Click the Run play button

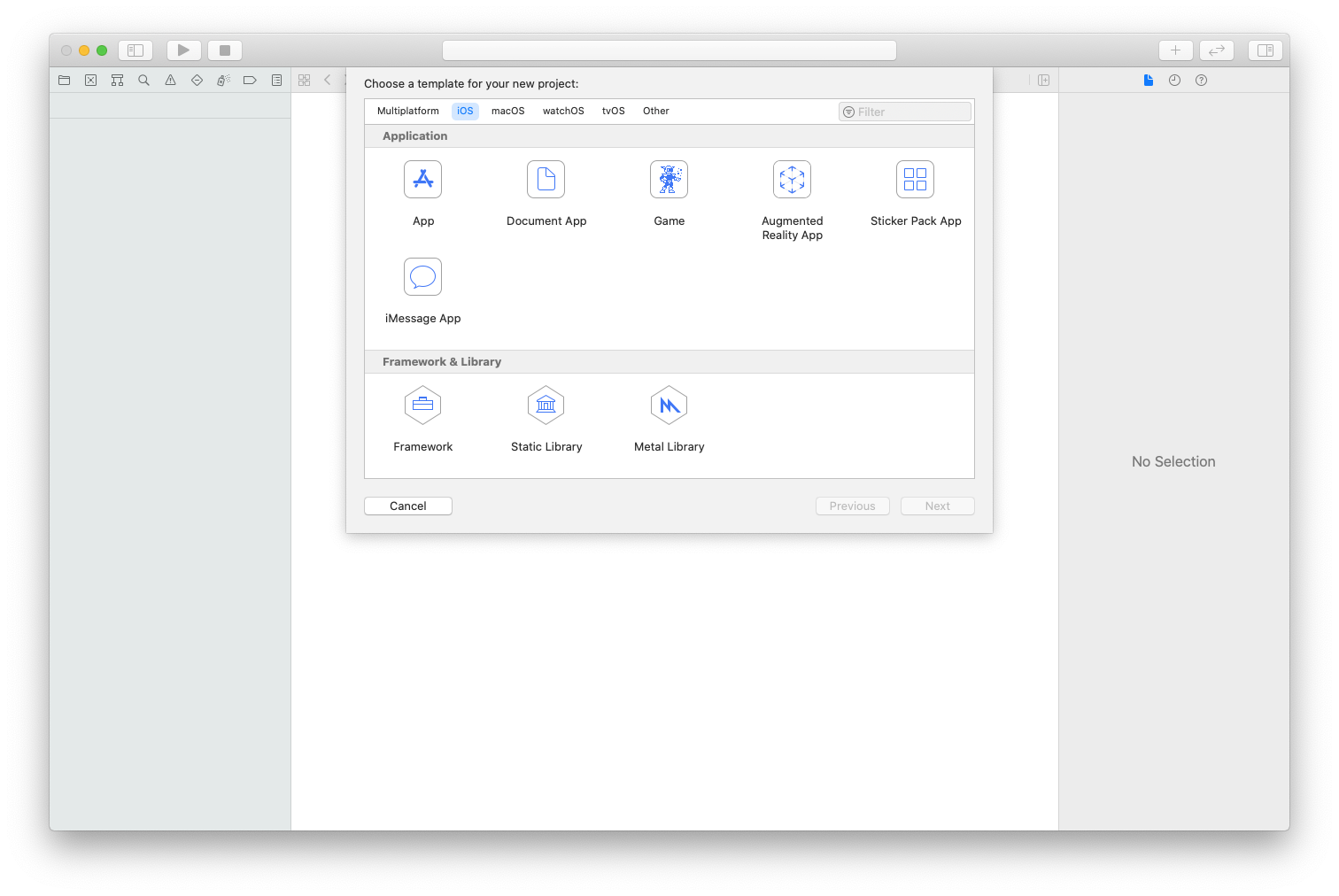184,50
